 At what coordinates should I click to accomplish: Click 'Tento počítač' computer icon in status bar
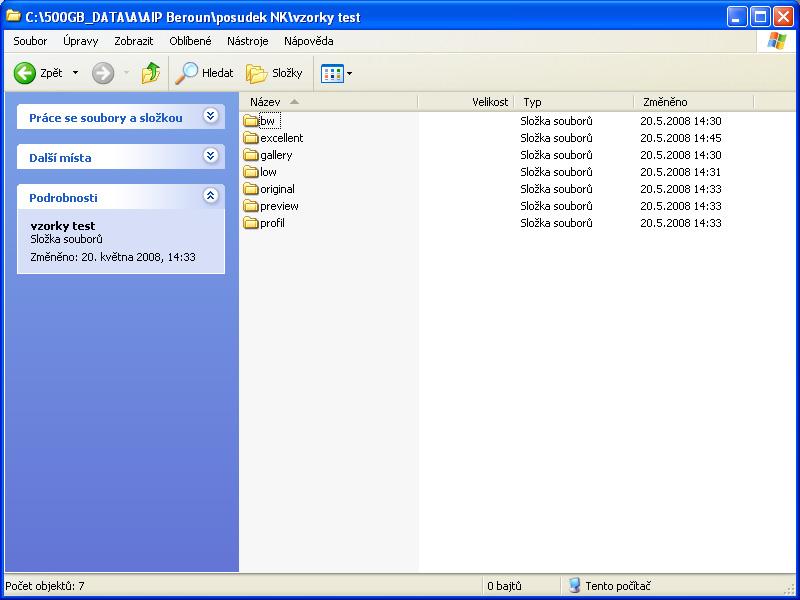click(x=574, y=586)
